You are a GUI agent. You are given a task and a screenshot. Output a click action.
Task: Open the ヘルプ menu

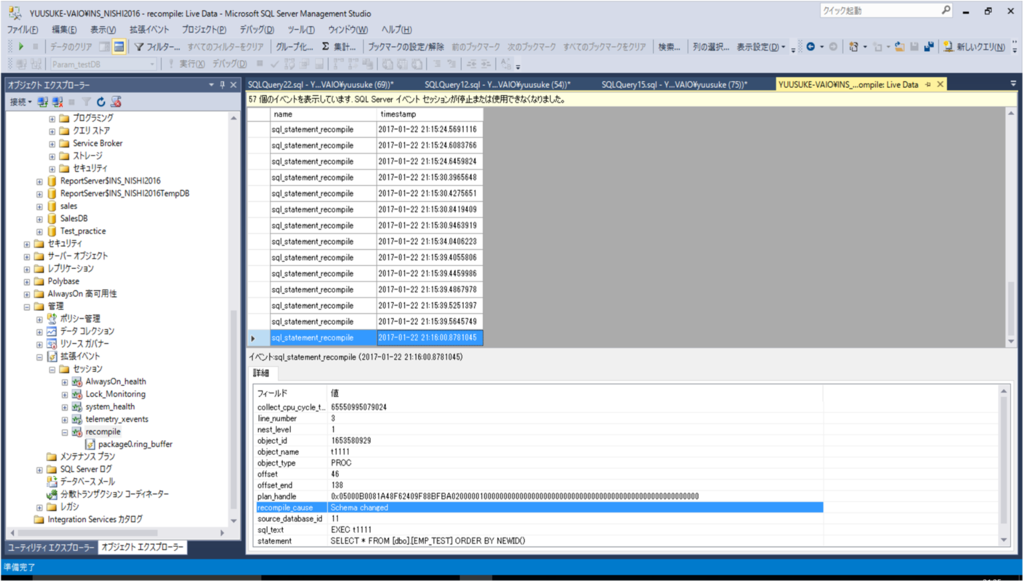pyautogui.click(x=396, y=30)
